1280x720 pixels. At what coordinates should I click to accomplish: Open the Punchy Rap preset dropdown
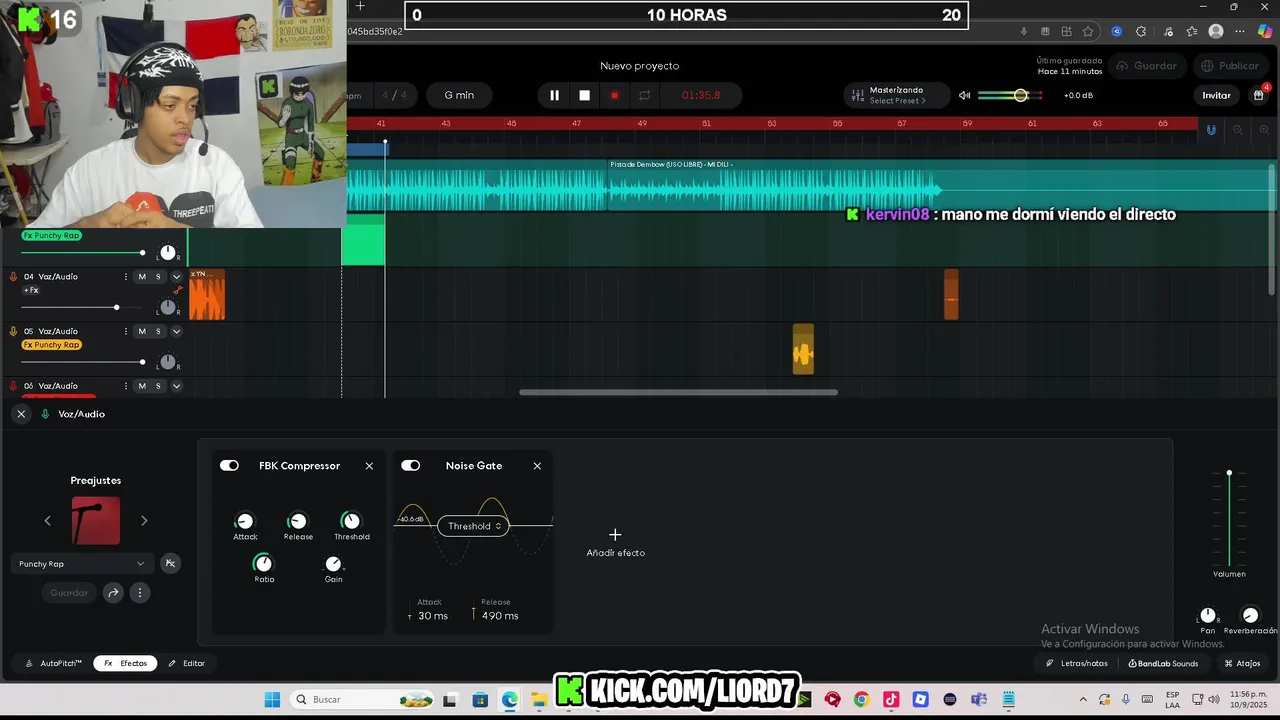coord(82,564)
